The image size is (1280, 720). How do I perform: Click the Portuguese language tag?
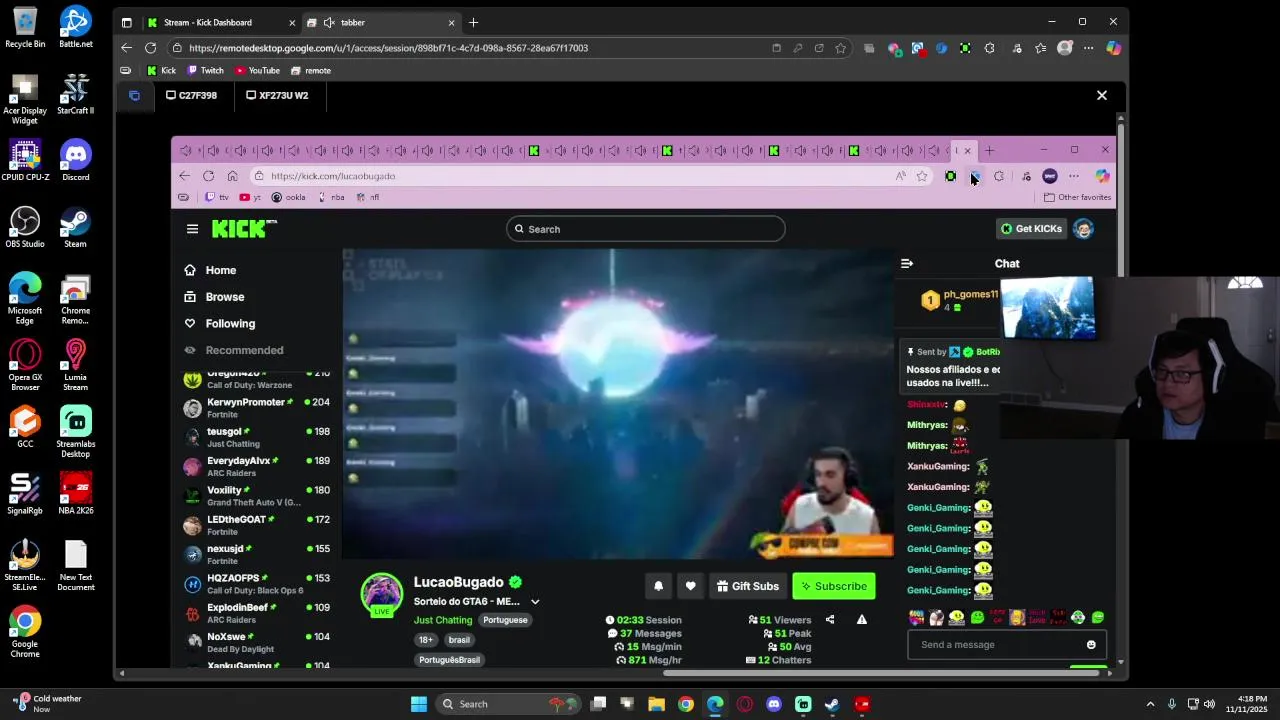point(505,620)
